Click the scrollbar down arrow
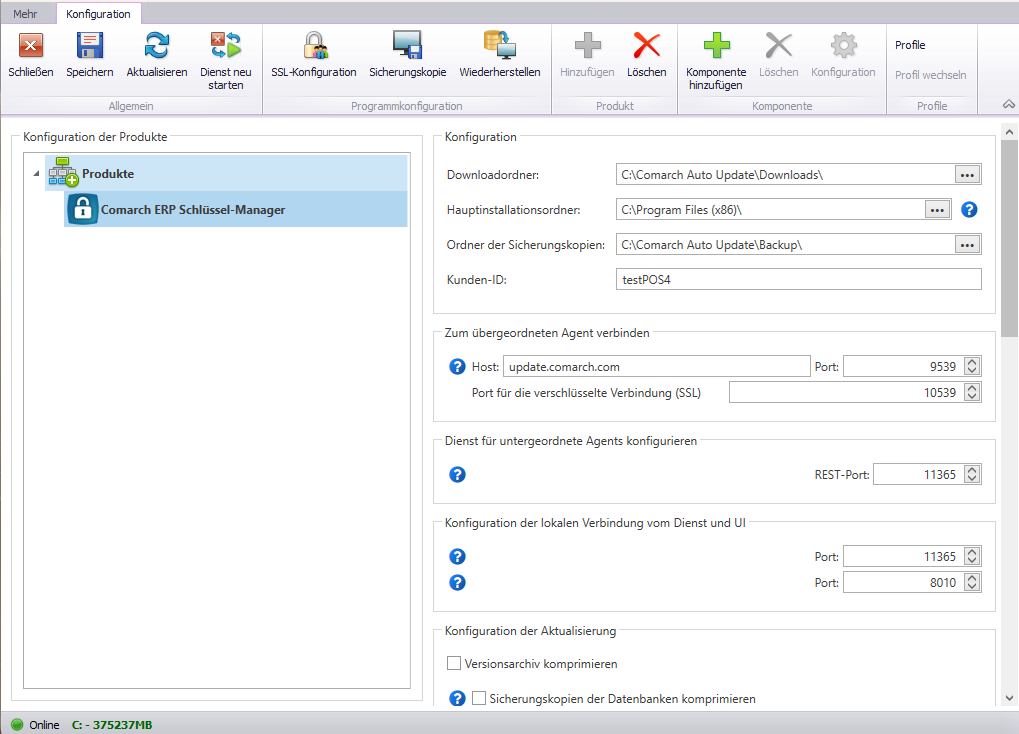Viewport: 1019px width, 734px height. 1009,698
